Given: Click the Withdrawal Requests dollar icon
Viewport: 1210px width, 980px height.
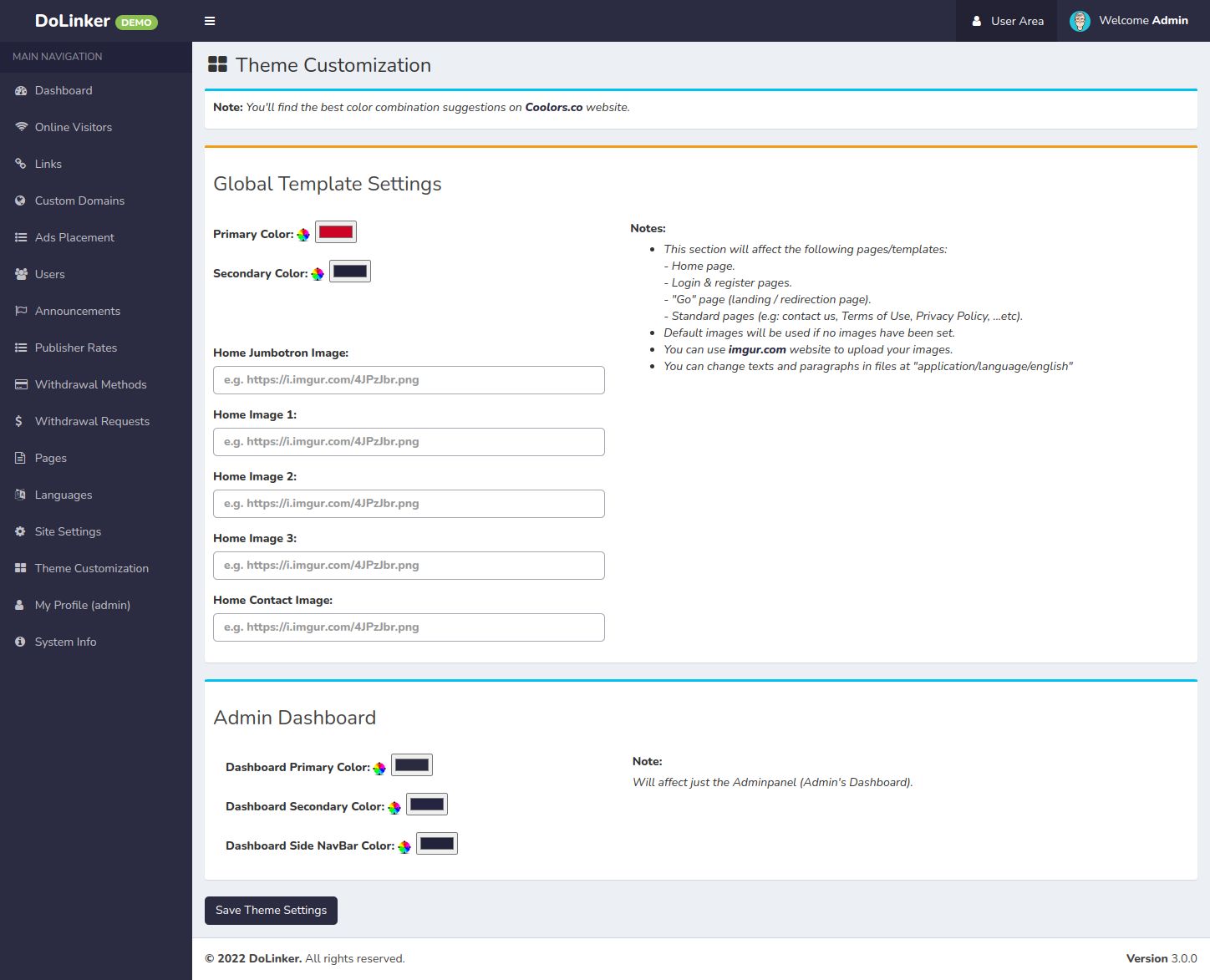Looking at the screenshot, I should pyautogui.click(x=19, y=421).
